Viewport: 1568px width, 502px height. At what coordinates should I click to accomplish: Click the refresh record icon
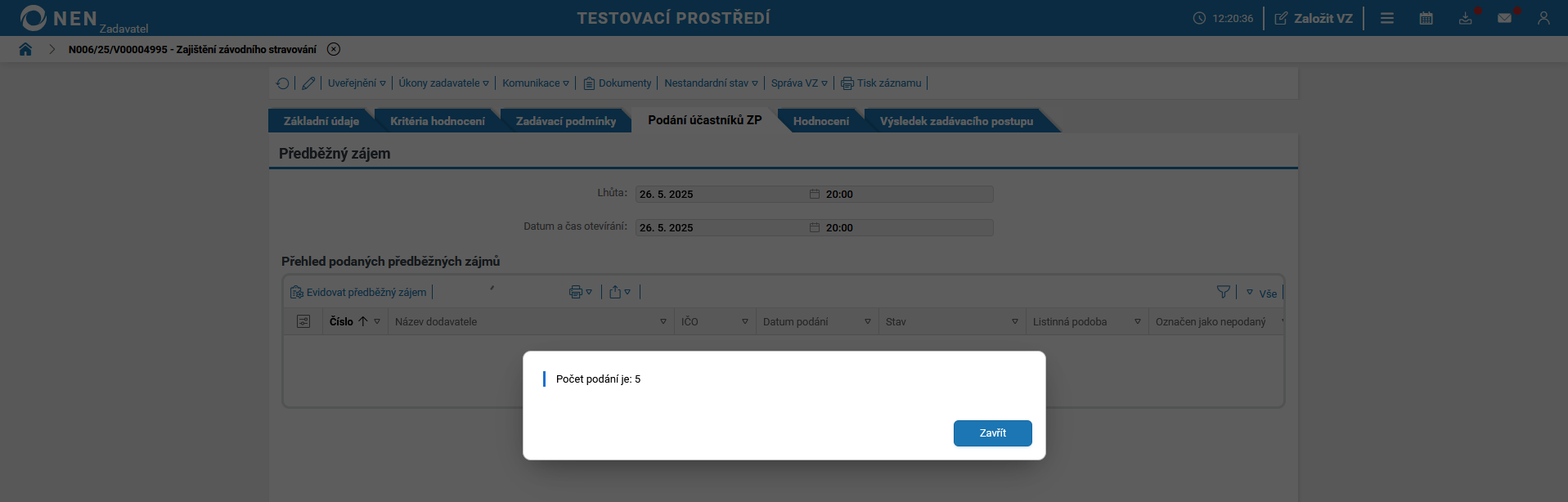[x=283, y=83]
